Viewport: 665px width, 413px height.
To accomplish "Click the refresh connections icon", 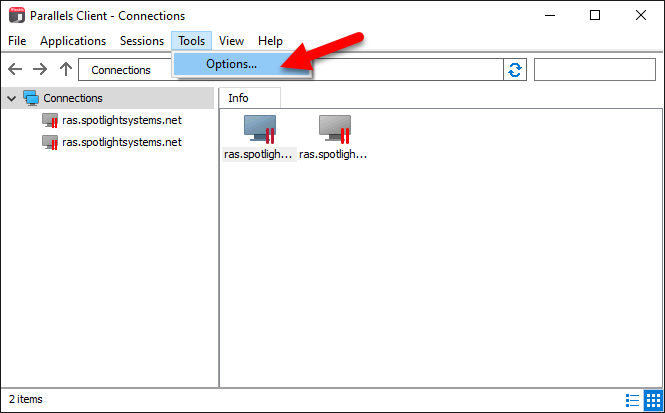I will 515,69.
